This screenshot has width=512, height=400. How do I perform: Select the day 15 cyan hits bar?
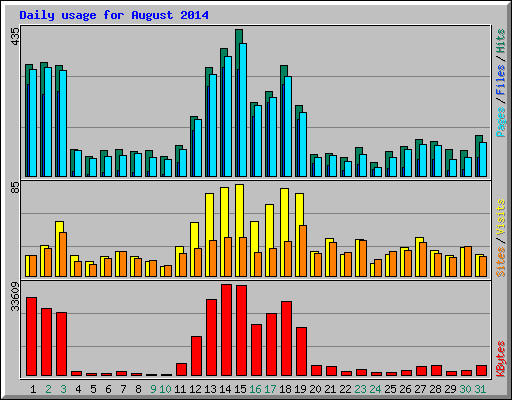tap(243, 110)
